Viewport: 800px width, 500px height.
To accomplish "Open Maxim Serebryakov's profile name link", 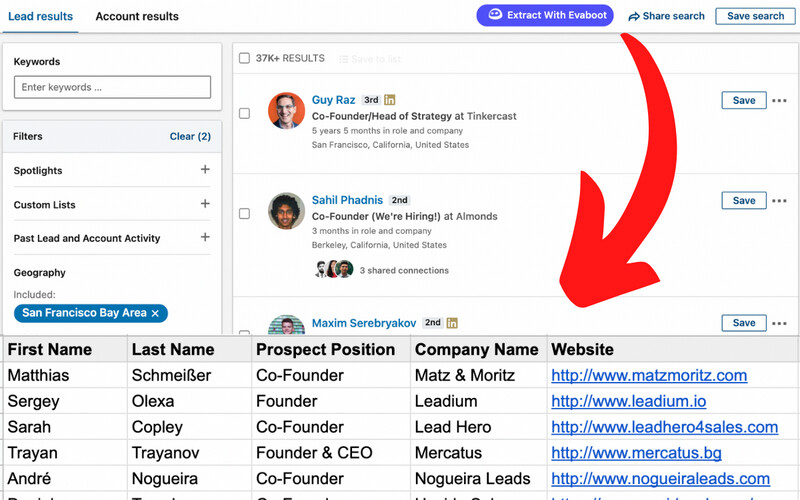I will (364, 323).
